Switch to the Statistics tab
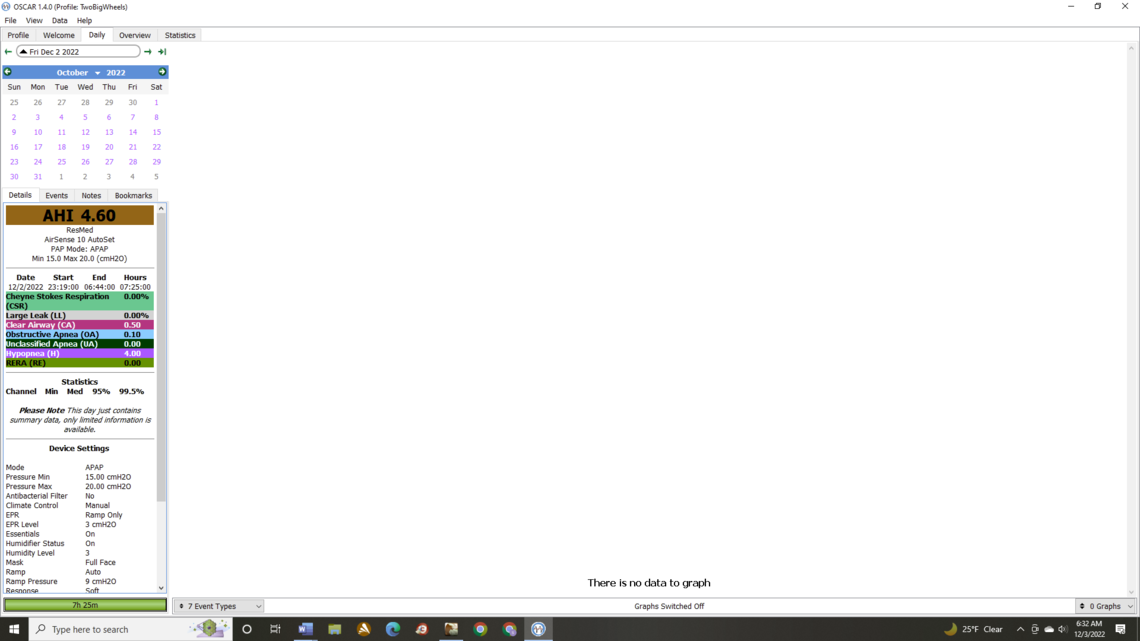Image resolution: width=1140 pixels, height=641 pixels. click(180, 35)
